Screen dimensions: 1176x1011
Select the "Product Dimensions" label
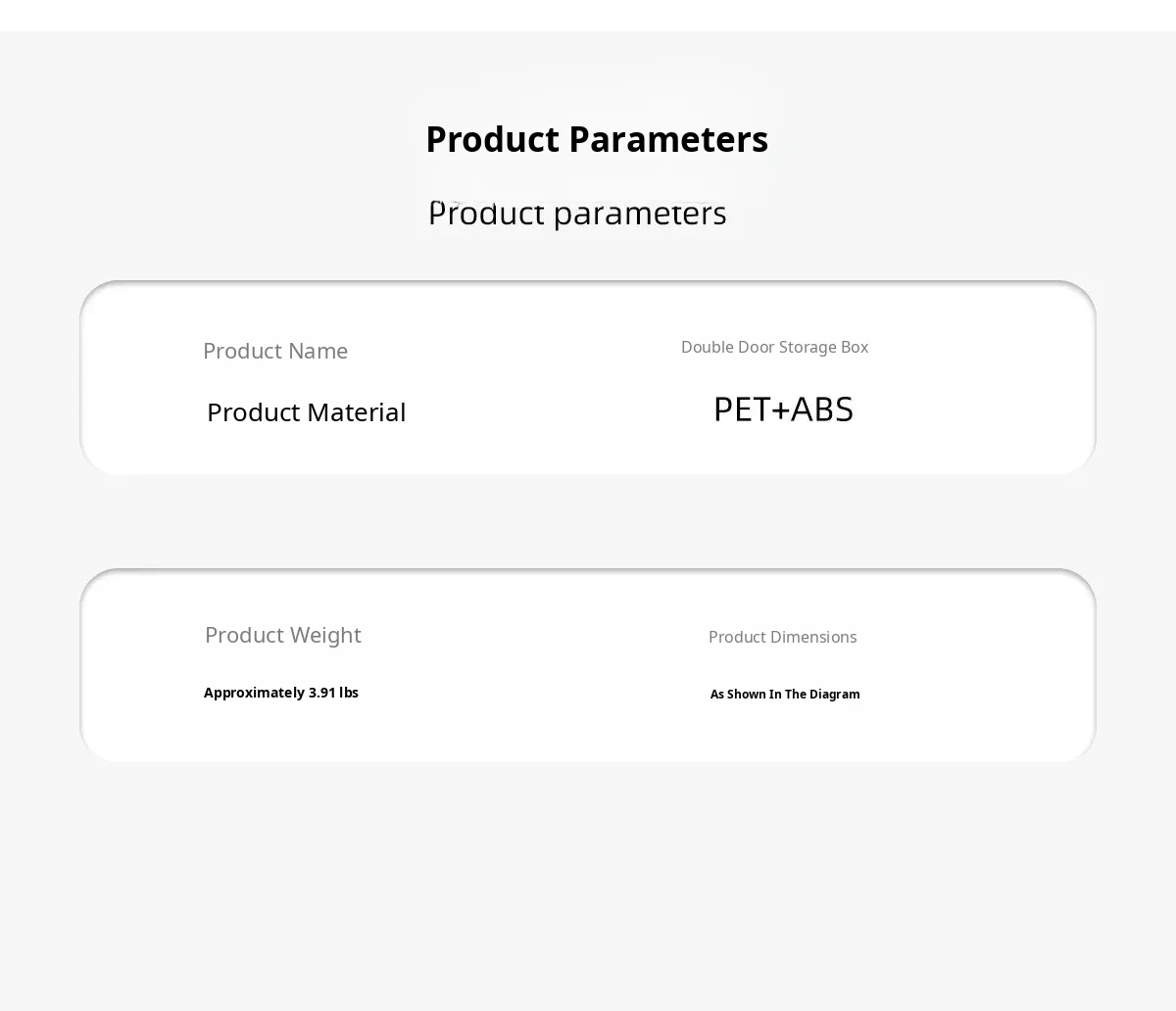tap(782, 637)
